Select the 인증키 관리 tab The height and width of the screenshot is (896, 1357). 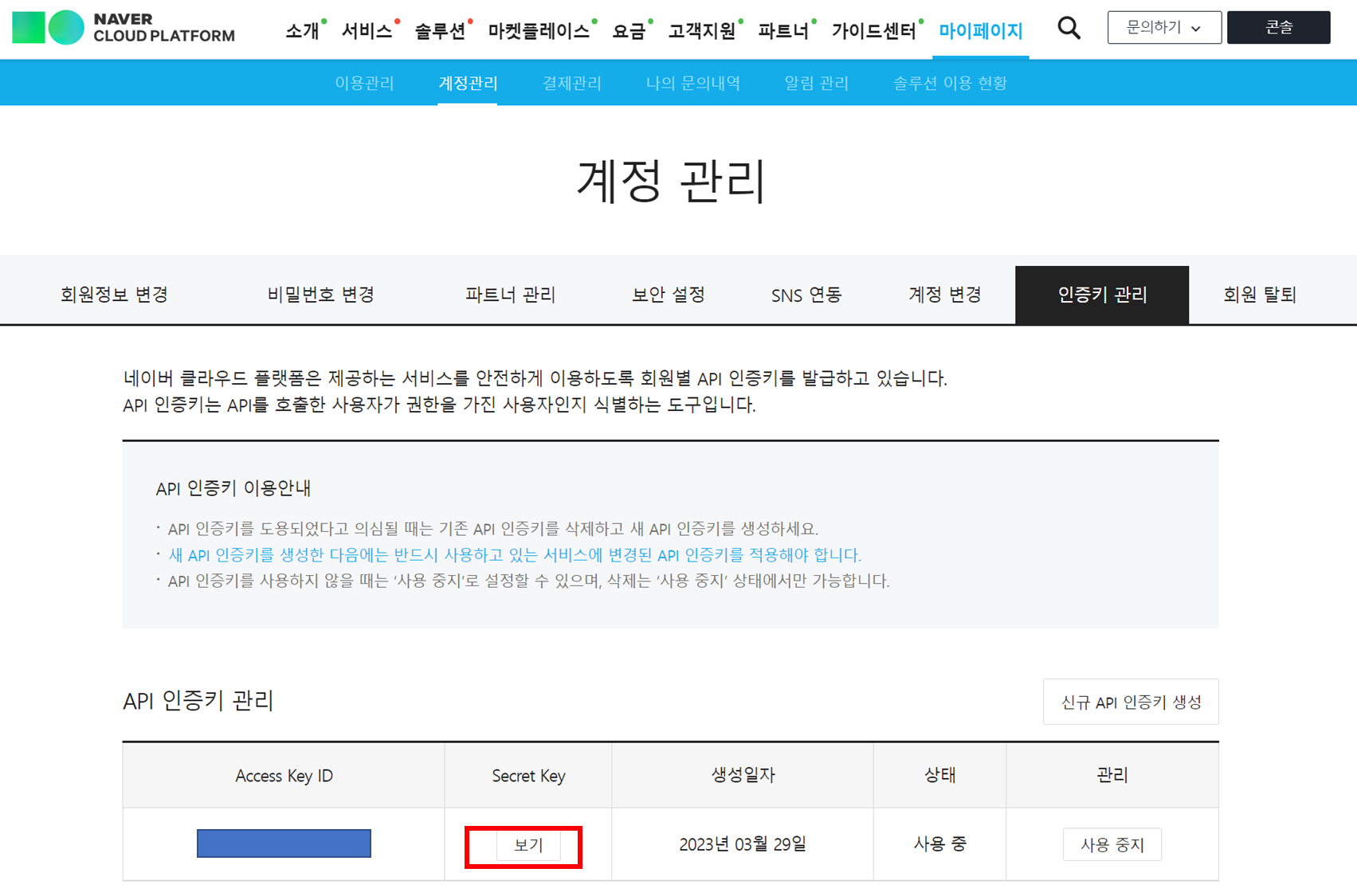(1102, 295)
